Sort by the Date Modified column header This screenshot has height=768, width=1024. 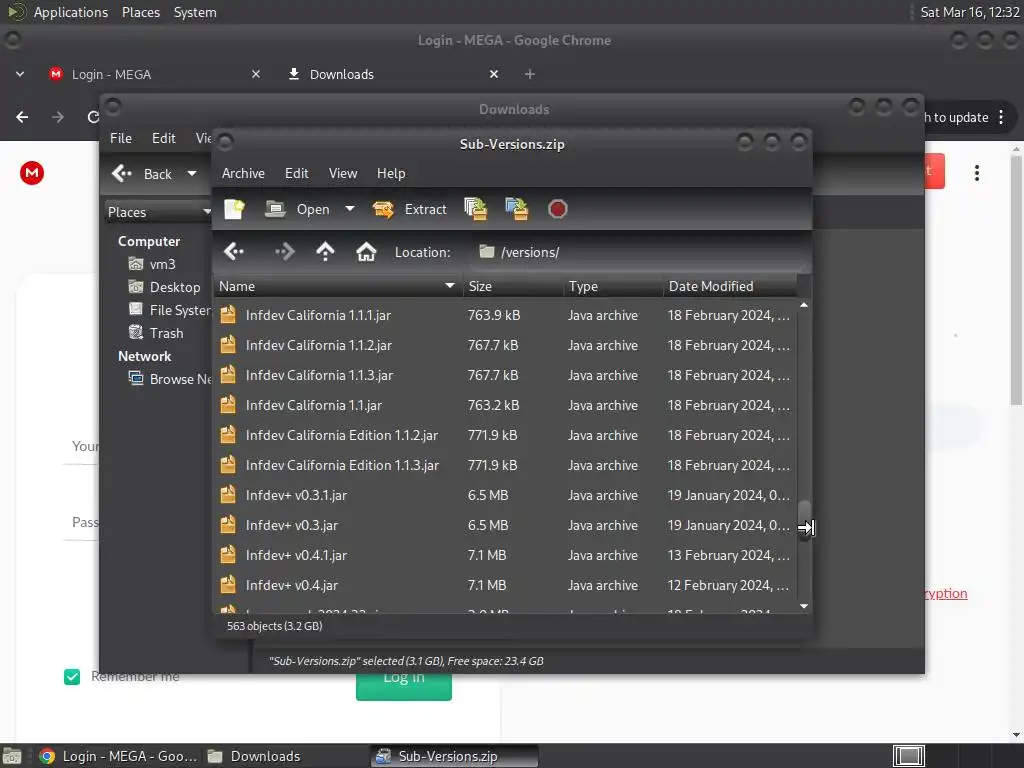coord(730,286)
